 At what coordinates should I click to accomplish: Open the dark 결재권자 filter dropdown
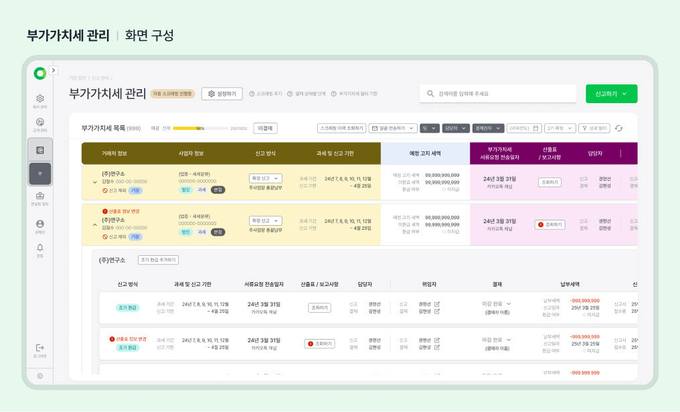(488, 128)
